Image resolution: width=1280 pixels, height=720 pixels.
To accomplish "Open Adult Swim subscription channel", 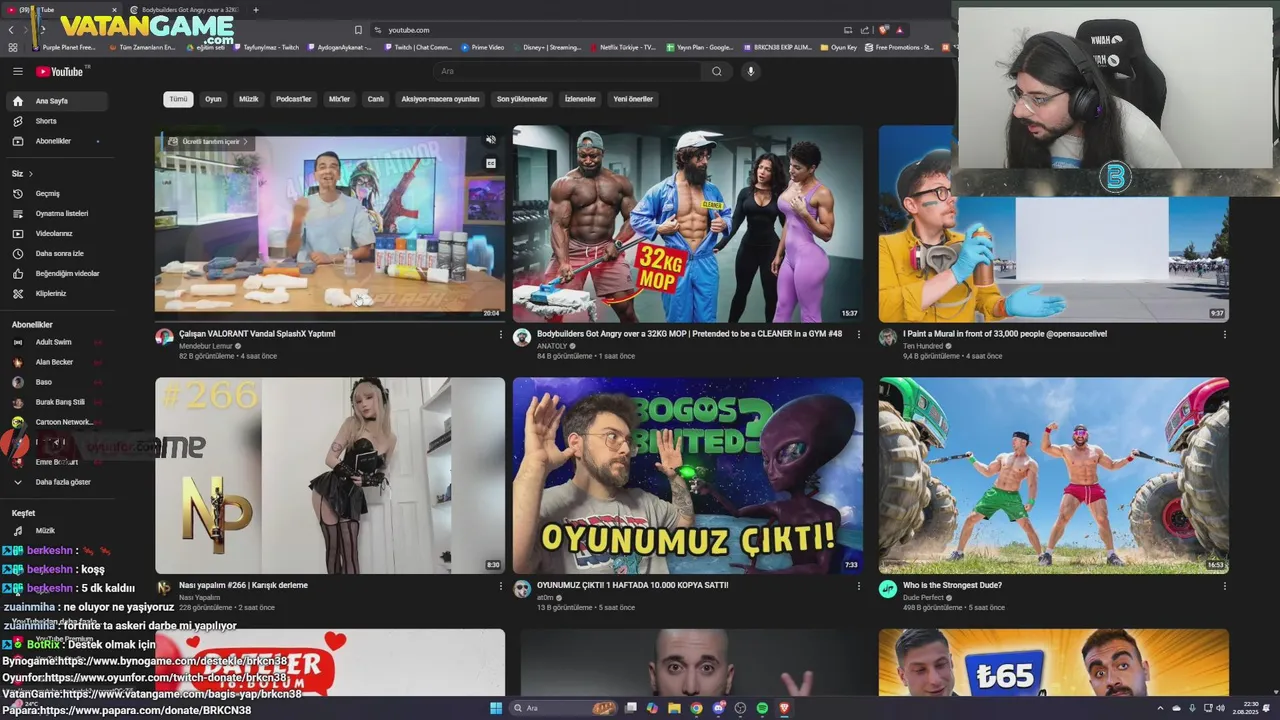I will point(56,342).
